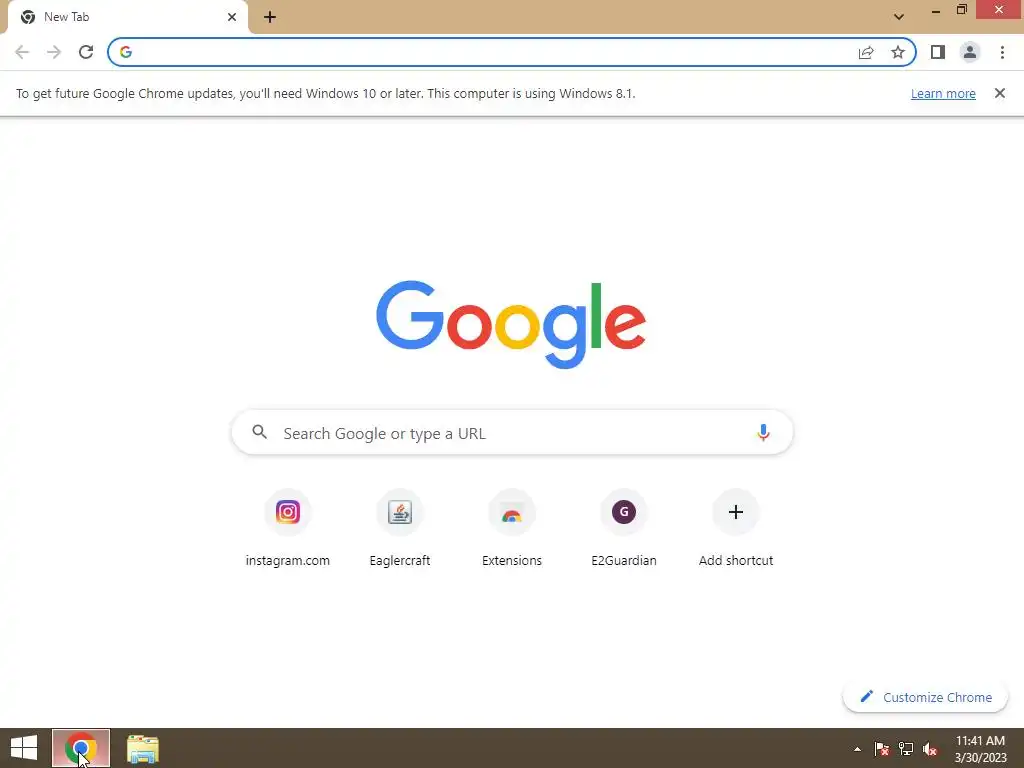Open the Eaglercraft shortcut
Image resolution: width=1024 pixels, height=768 pixels.
[x=400, y=529]
